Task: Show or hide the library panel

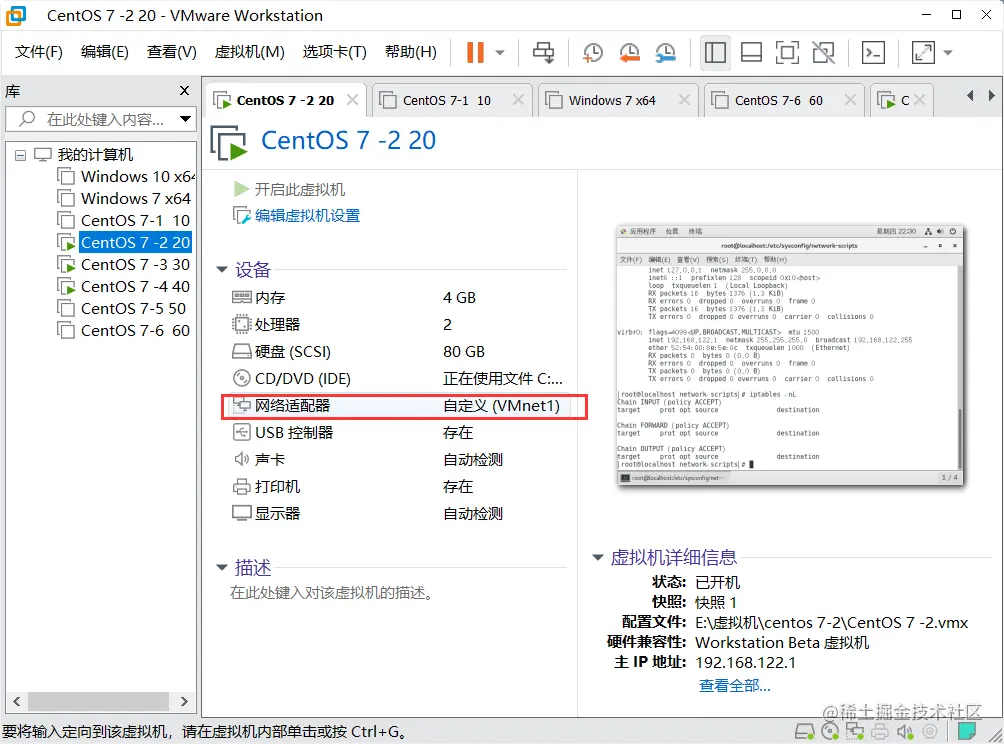Action: [715, 53]
